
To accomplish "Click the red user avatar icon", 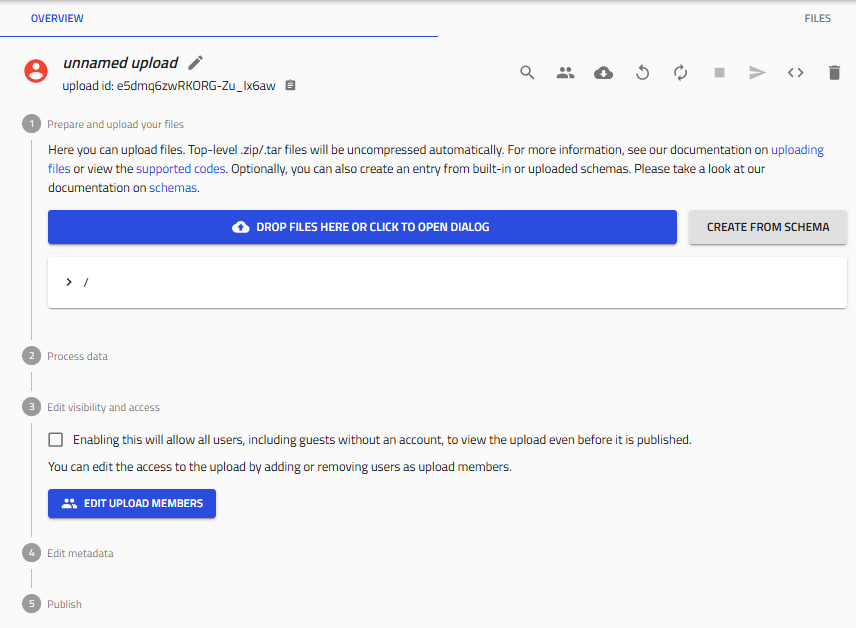I will point(36,71).
